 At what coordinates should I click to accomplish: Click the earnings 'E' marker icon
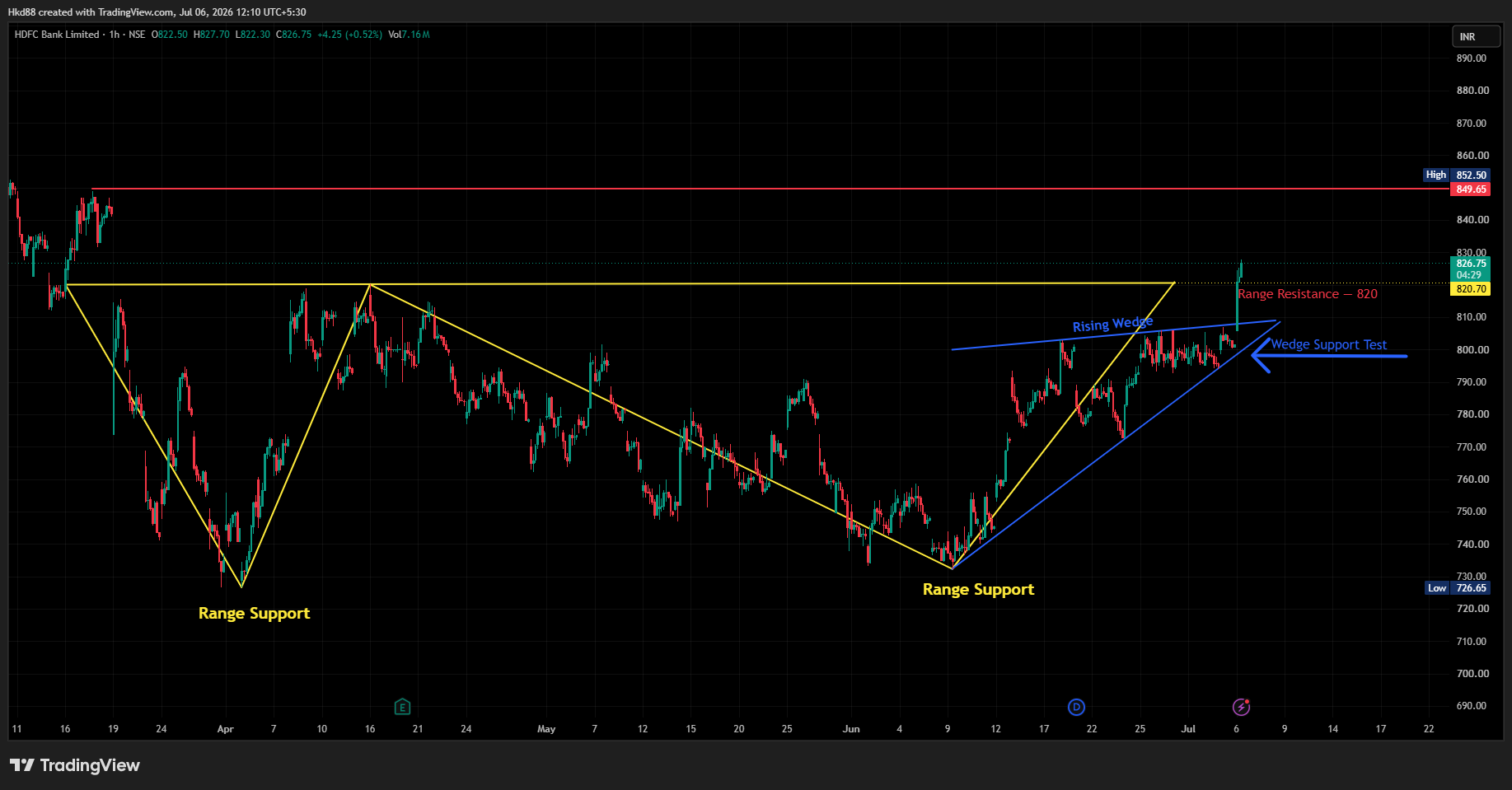click(402, 707)
